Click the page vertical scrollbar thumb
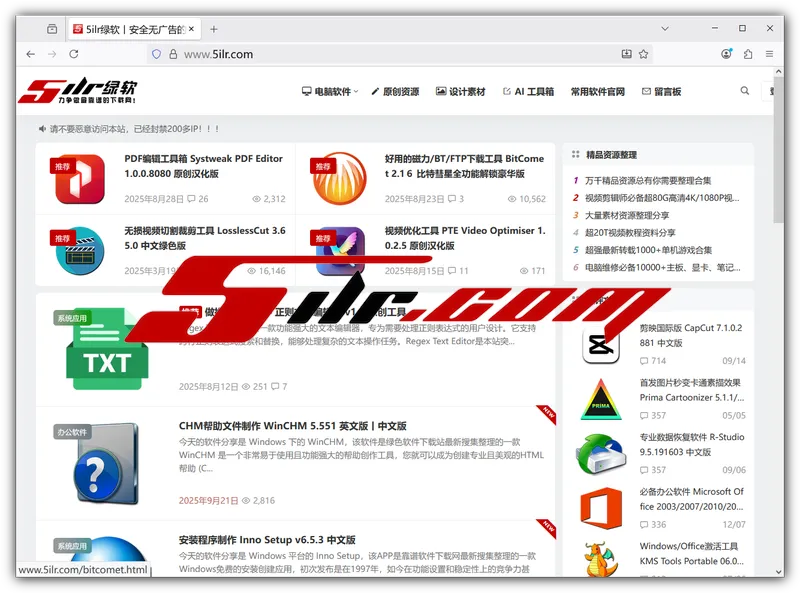Screen dimensions: 800x593 (x=779, y=150)
